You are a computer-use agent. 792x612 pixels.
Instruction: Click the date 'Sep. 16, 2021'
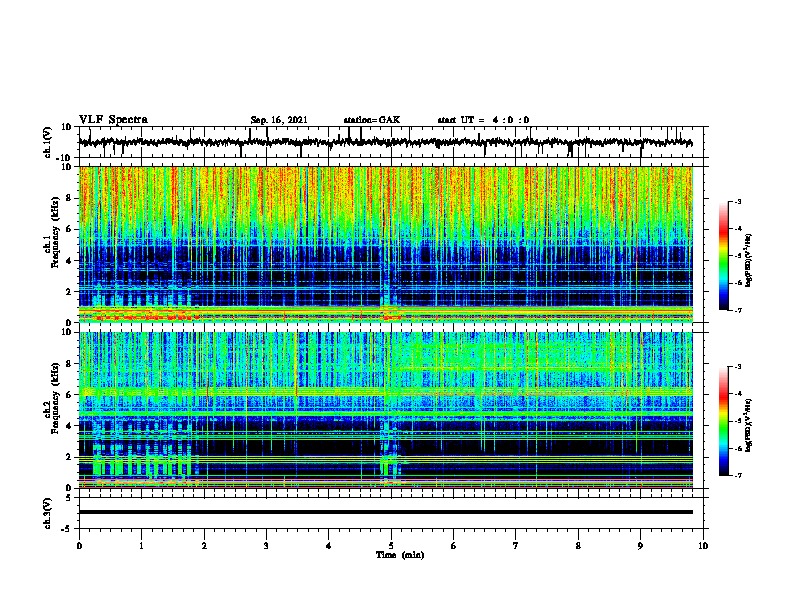(279, 120)
